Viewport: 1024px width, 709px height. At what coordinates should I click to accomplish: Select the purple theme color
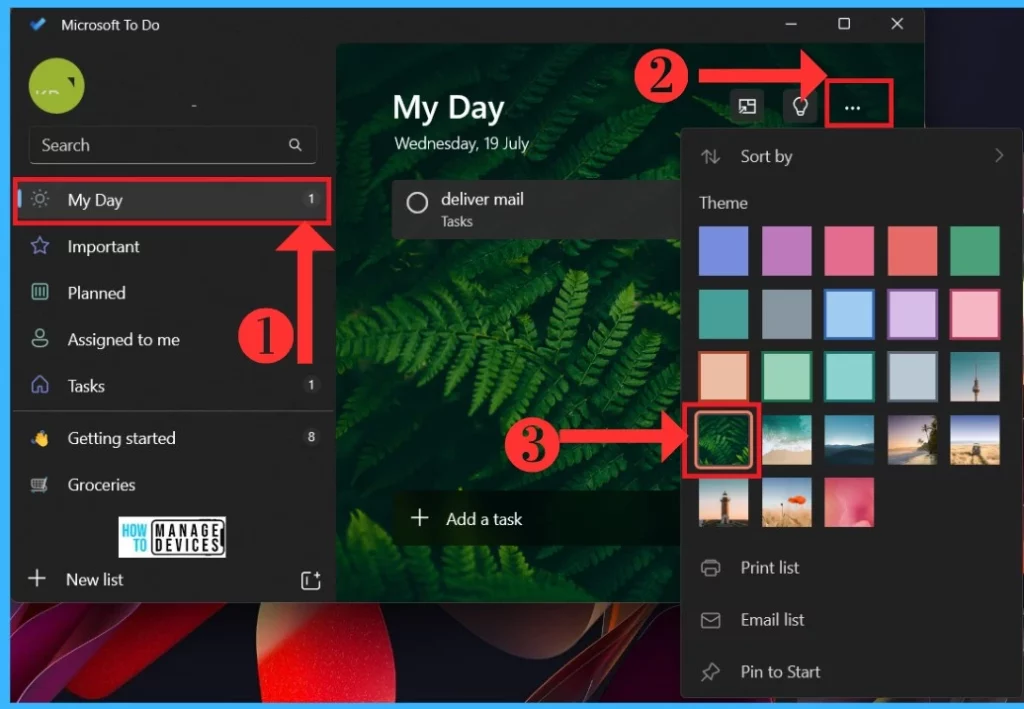(x=786, y=251)
